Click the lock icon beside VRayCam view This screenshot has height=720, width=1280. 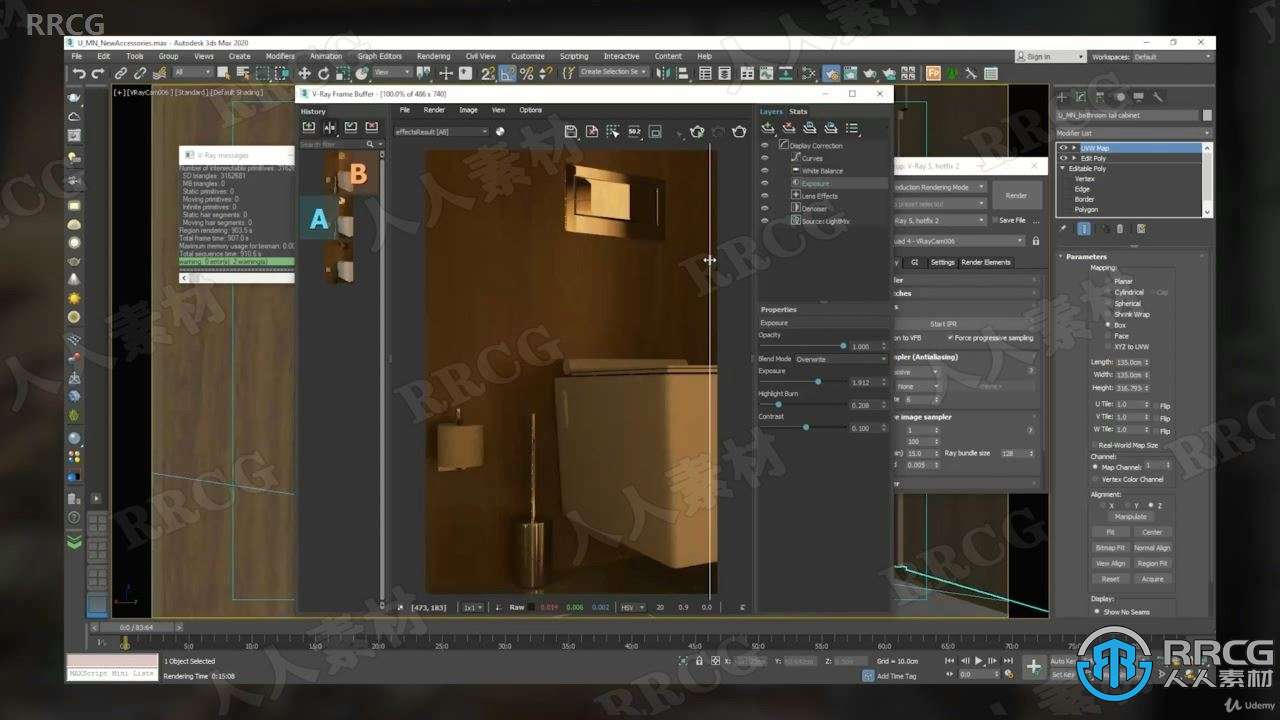click(1036, 241)
